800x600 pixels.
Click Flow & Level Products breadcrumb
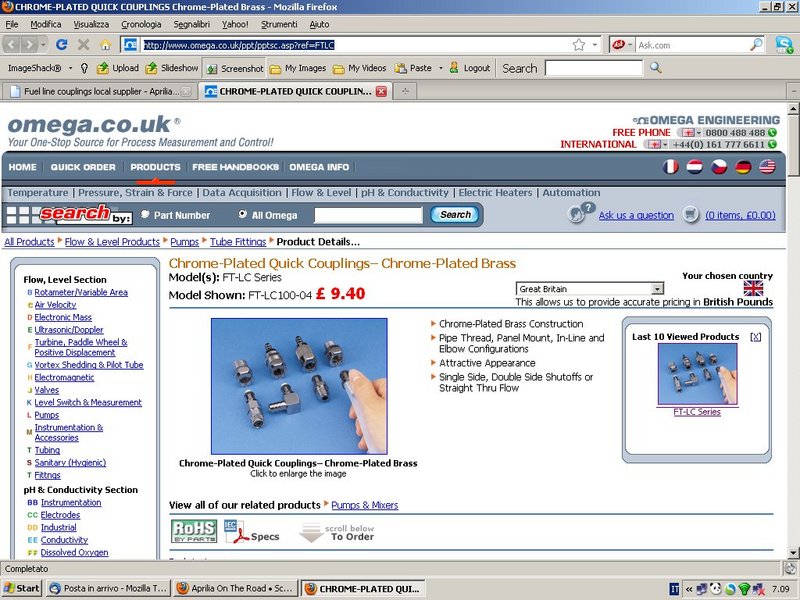pyautogui.click(x=112, y=242)
